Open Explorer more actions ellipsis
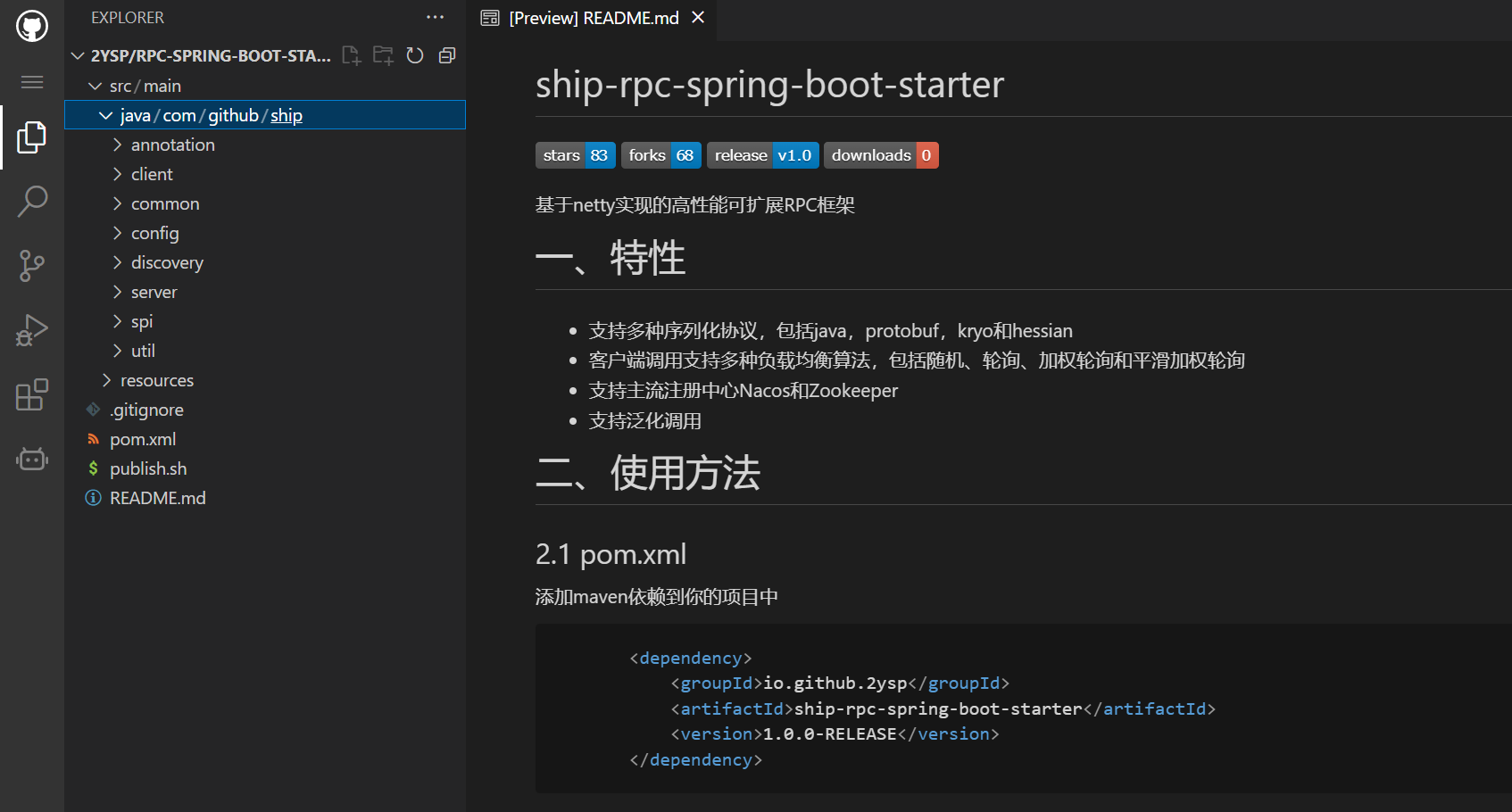The width and height of the screenshot is (1512, 812). (435, 17)
